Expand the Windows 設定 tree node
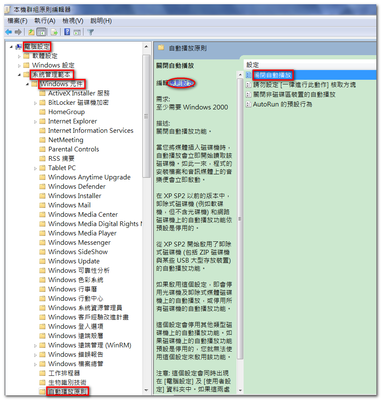 point(19,65)
